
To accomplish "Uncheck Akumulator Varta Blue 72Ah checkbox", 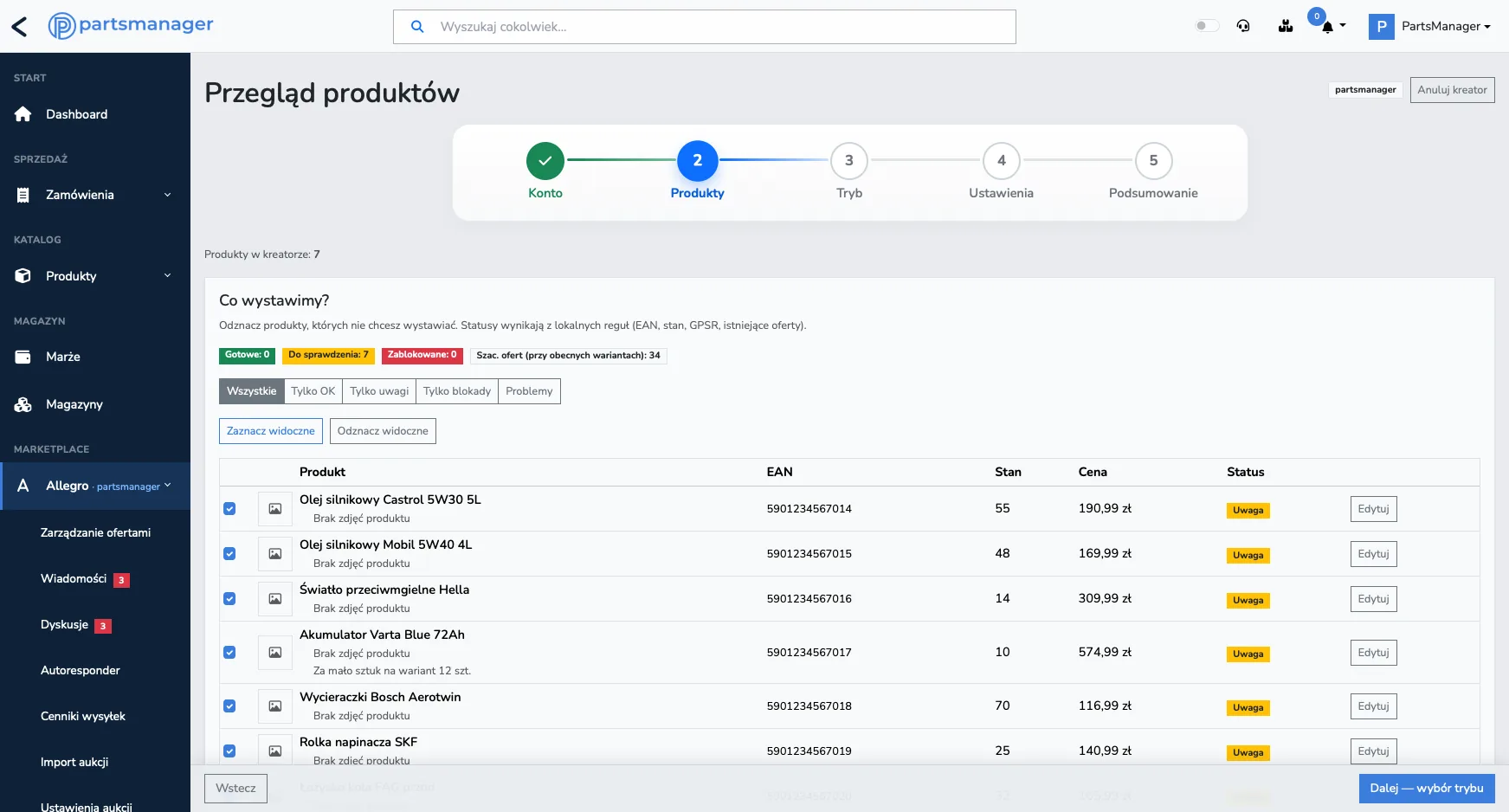I will [x=229, y=653].
